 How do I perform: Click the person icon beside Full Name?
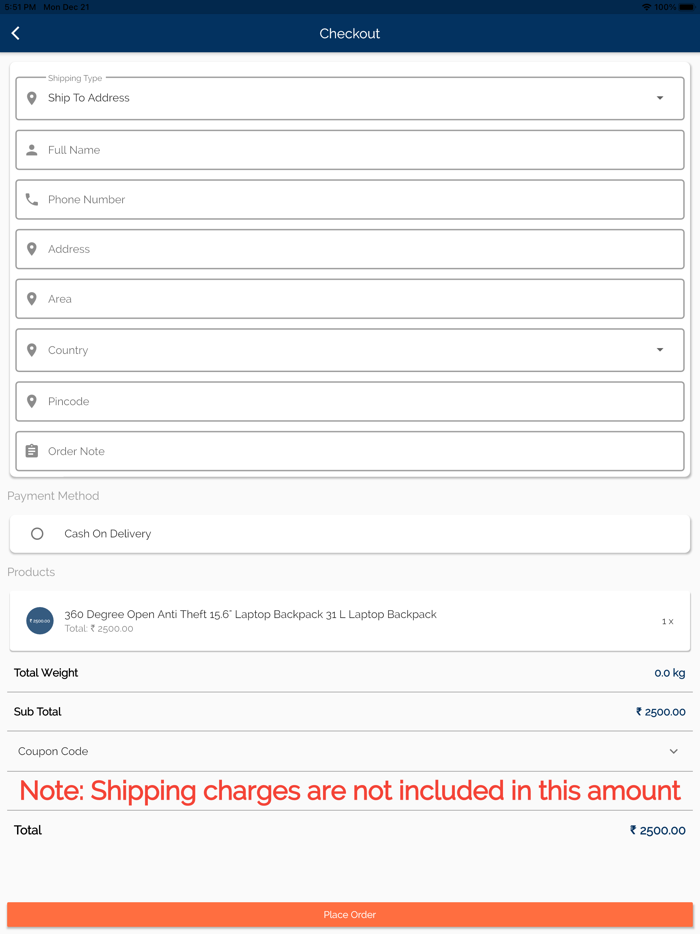(x=32, y=150)
